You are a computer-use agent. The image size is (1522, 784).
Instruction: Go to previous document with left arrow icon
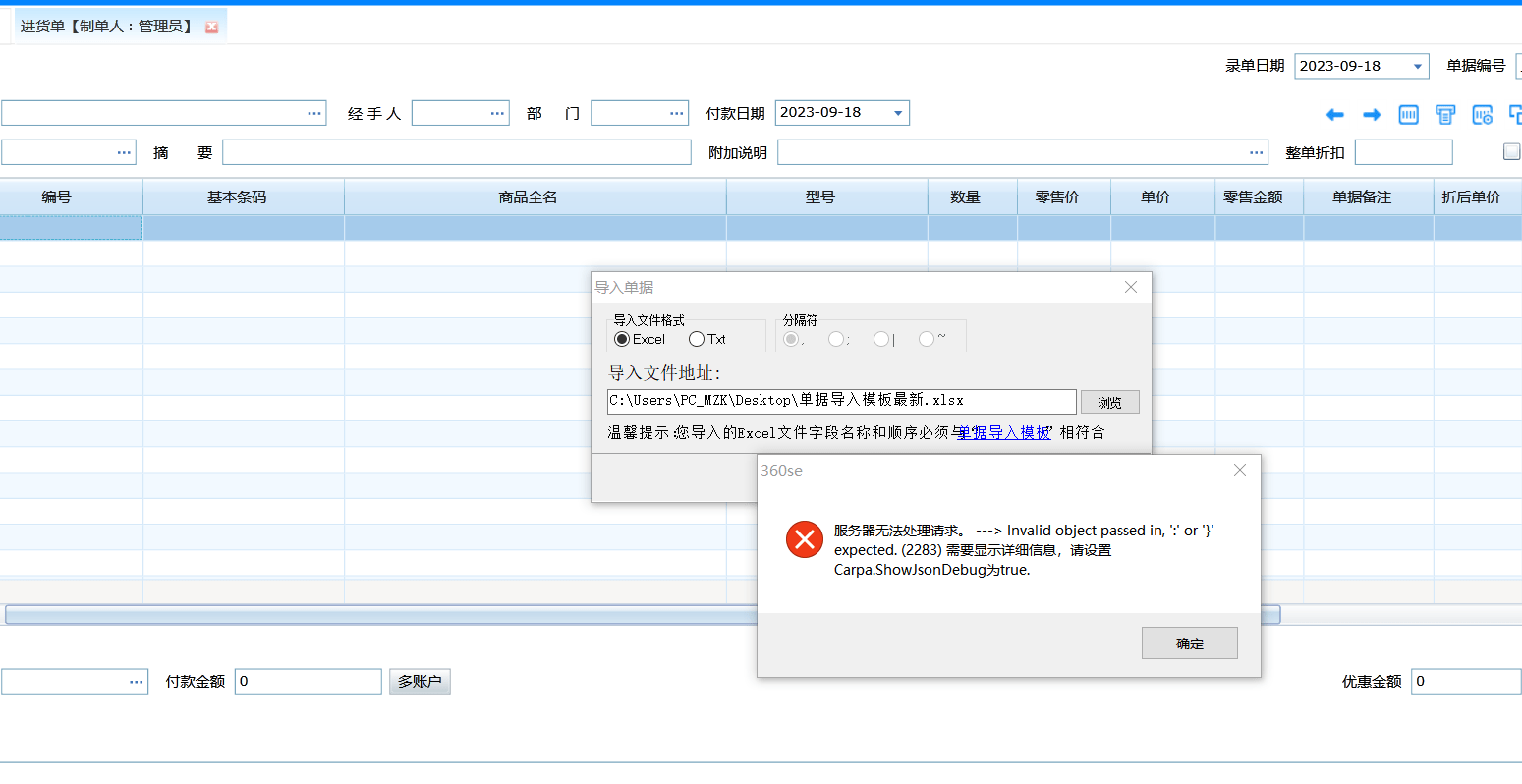click(x=1334, y=115)
